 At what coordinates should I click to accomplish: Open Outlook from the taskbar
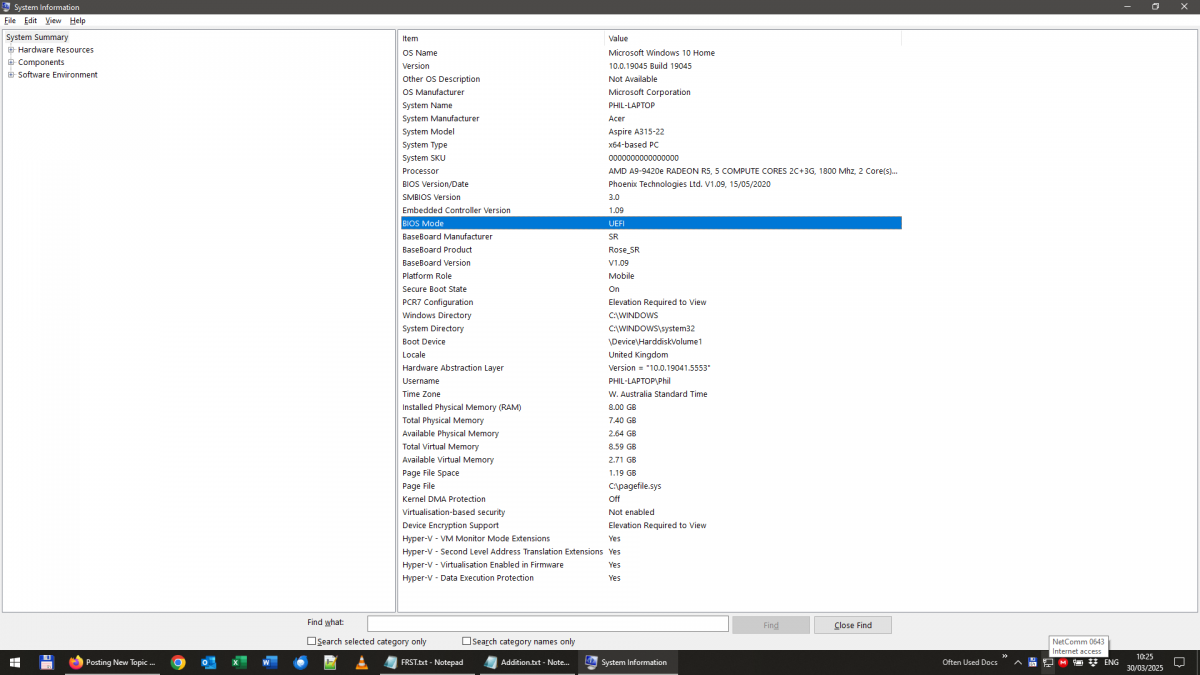click(209, 662)
